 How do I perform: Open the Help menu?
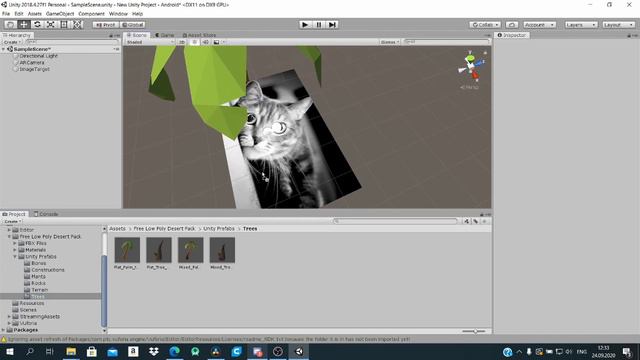[x=138, y=13]
